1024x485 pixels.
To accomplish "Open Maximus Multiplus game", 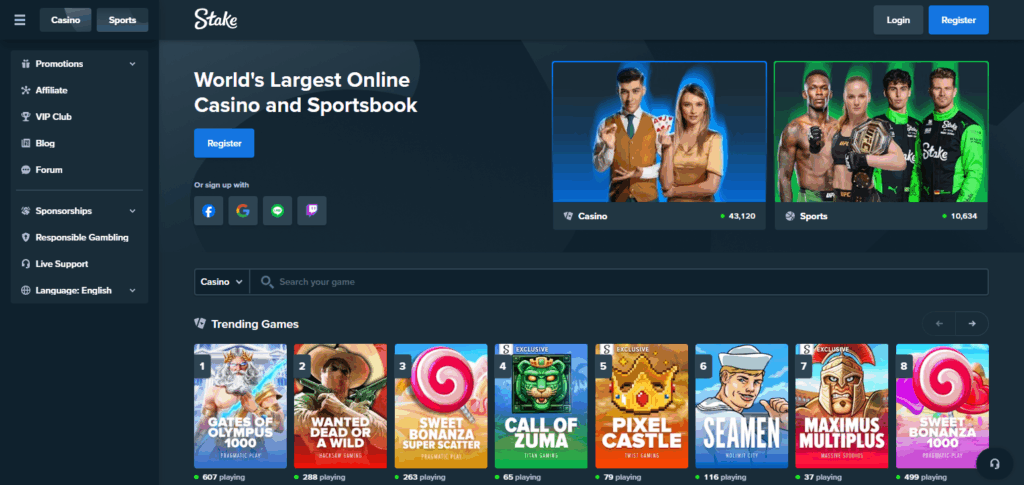I will pyautogui.click(x=842, y=406).
